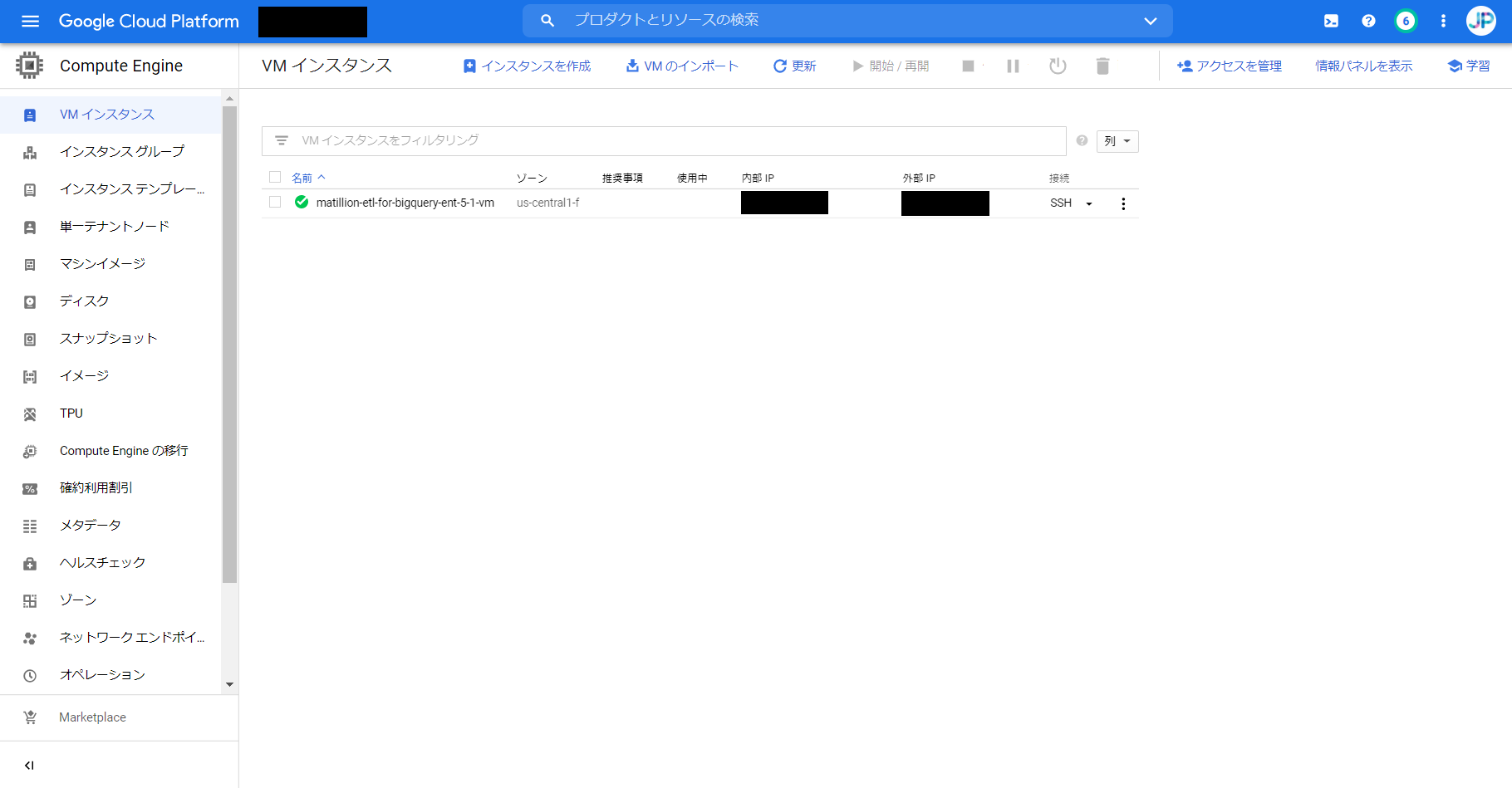Click the 確約利用割引 percent icon
The width and height of the screenshot is (1512, 788).
(30, 489)
